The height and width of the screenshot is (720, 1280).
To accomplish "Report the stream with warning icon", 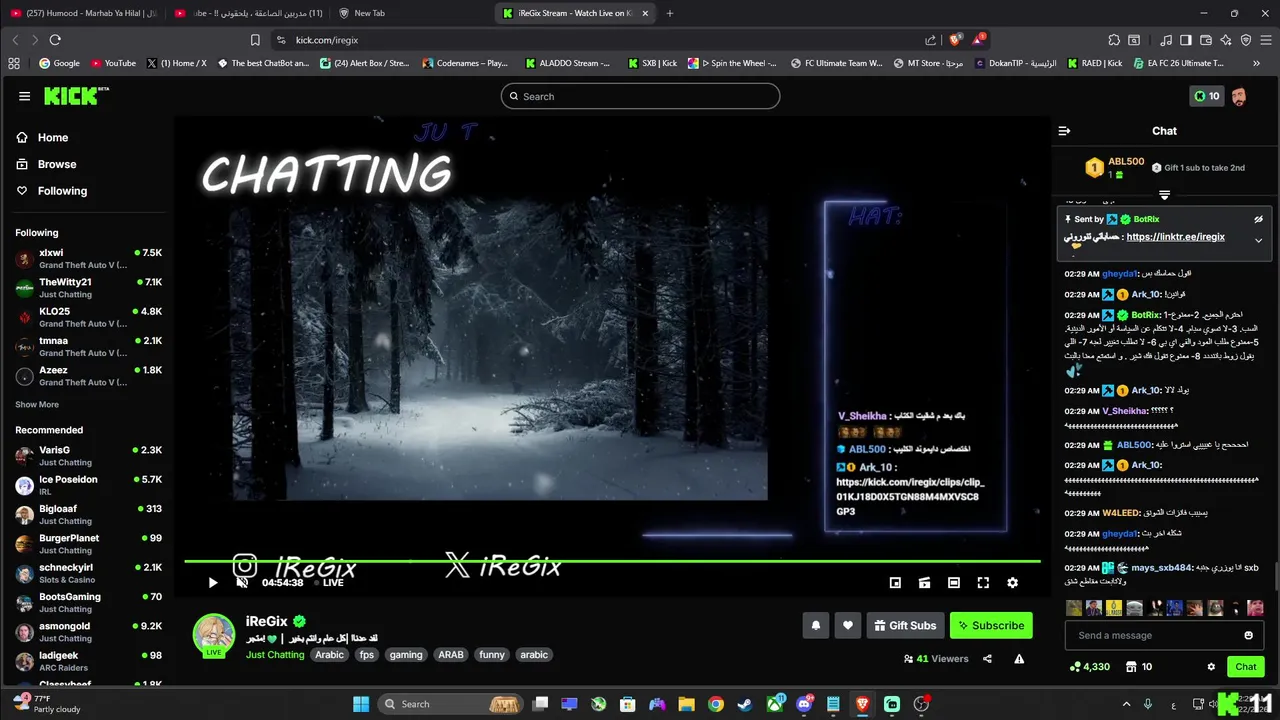I will [x=1019, y=659].
